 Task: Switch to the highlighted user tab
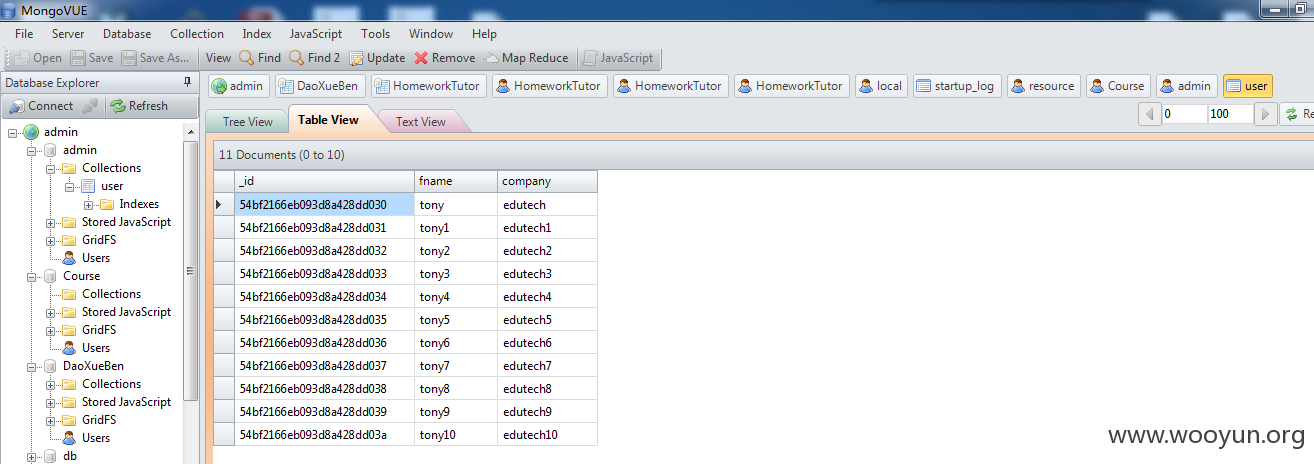pos(1247,86)
